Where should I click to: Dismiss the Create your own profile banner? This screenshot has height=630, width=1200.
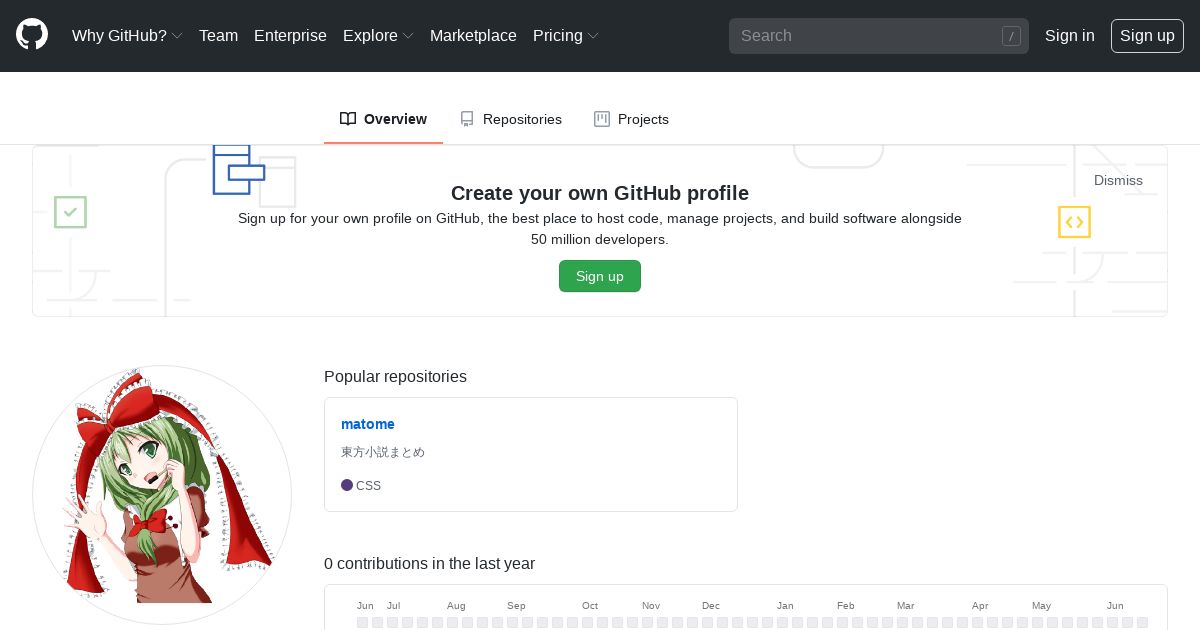1118,180
